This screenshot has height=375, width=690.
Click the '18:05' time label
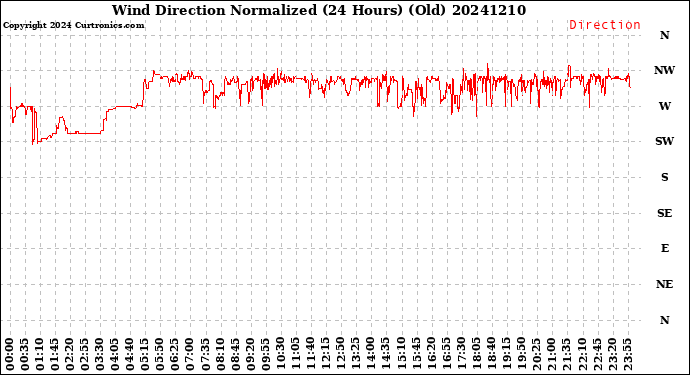(476, 354)
